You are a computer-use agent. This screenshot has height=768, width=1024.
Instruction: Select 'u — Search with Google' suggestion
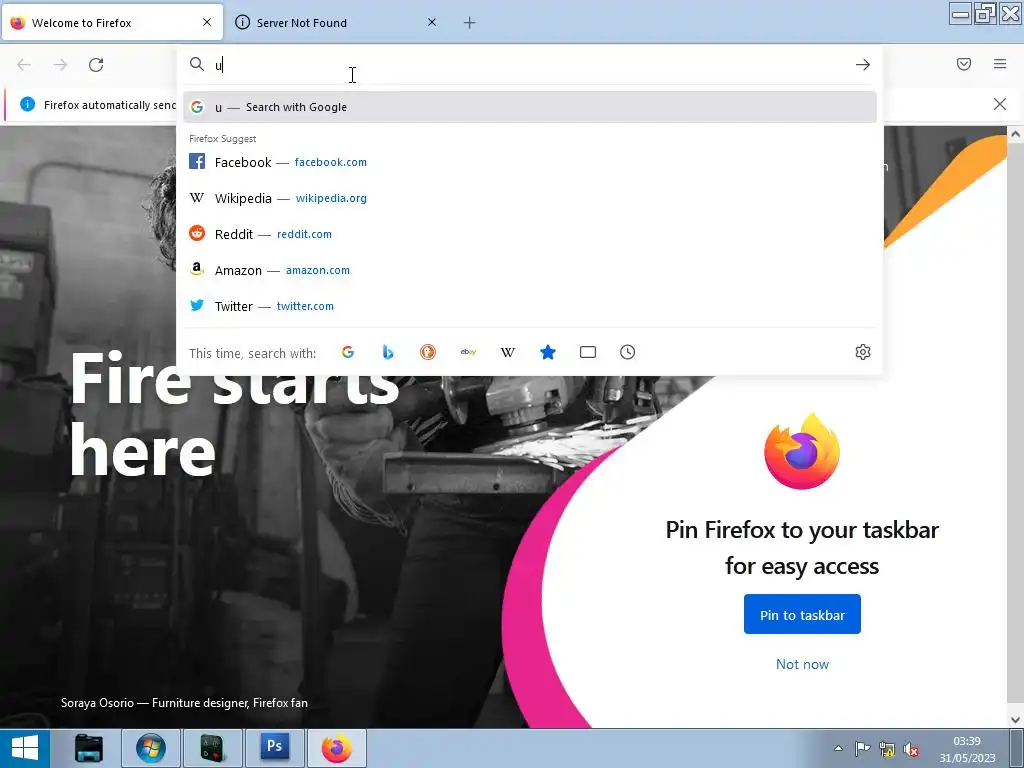[530, 107]
